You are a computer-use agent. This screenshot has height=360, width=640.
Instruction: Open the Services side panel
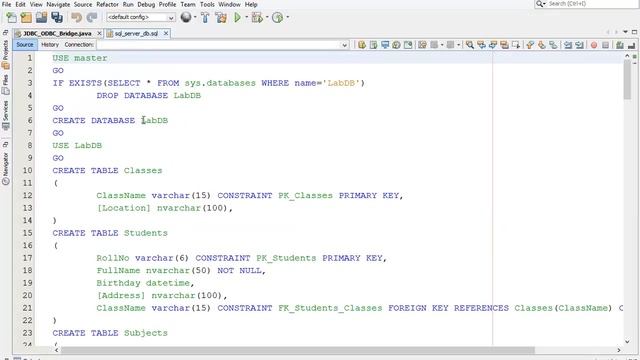(5, 115)
